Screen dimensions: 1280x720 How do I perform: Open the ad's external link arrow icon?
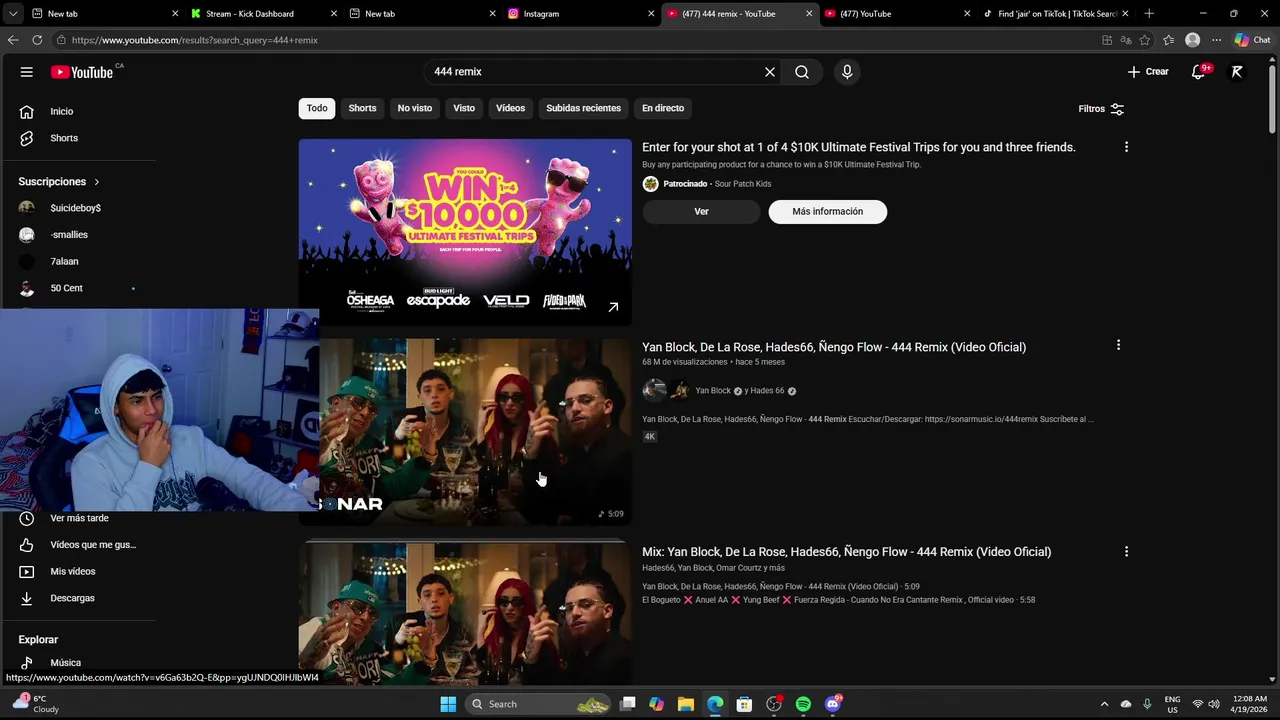613,307
